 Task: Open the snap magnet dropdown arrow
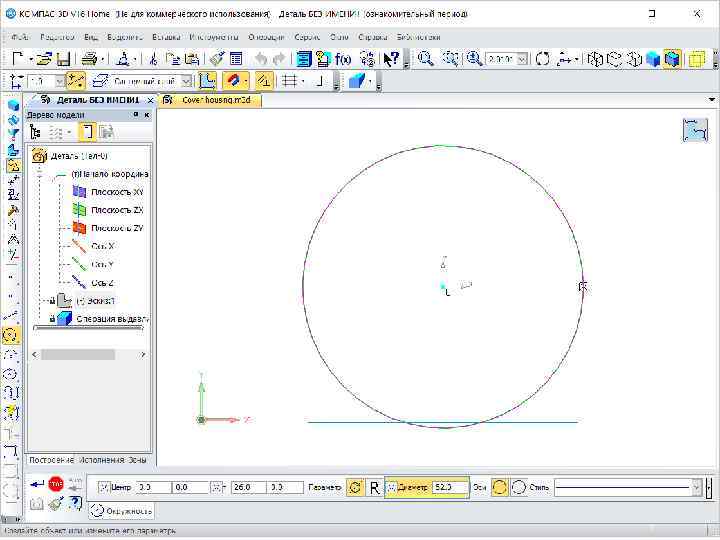pos(246,82)
